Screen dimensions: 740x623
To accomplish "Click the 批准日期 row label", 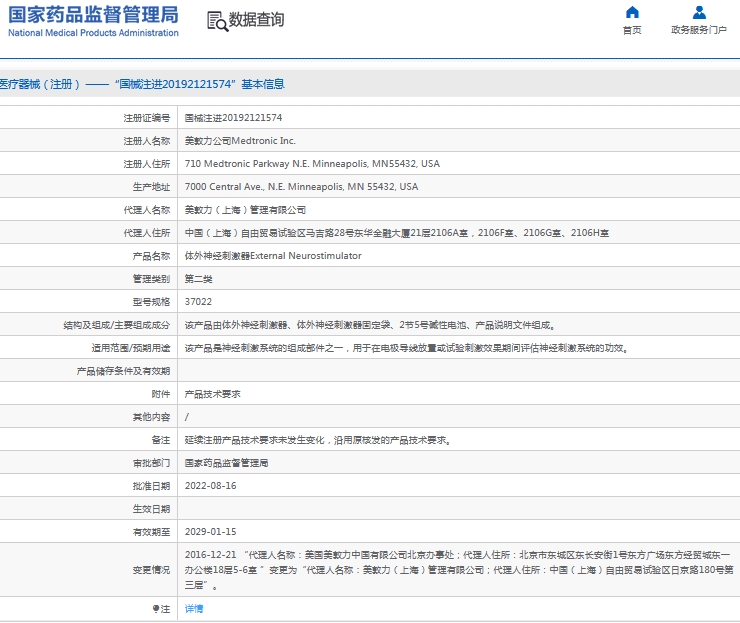I will (x=151, y=486).
